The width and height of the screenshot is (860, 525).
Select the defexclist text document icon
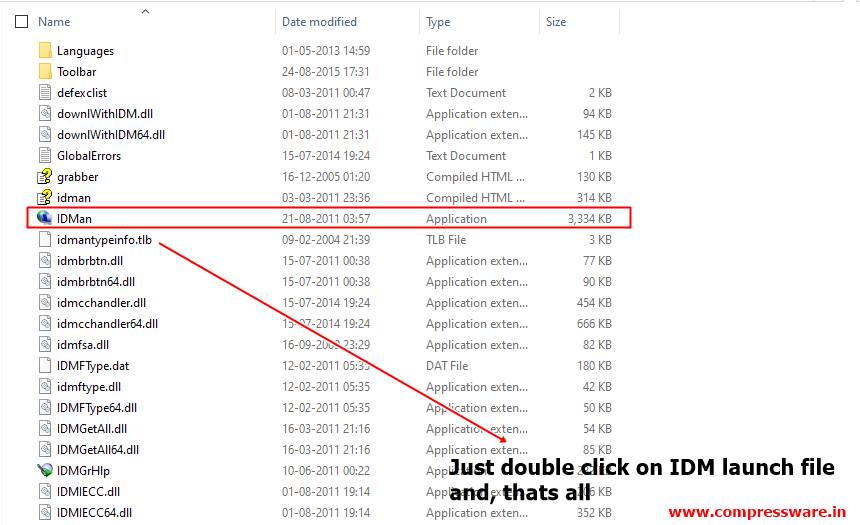pyautogui.click(x=45, y=93)
